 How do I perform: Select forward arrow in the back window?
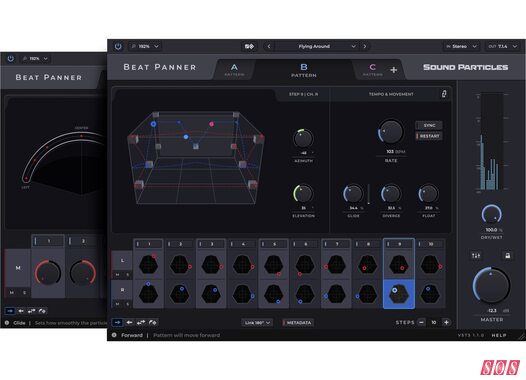[x=10, y=311]
